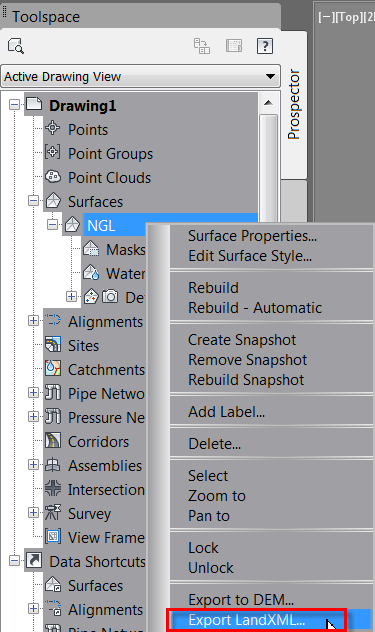Choose Create Snapshot menu entry
Image resolution: width=375 pixels, height=632 pixels.
(x=242, y=340)
